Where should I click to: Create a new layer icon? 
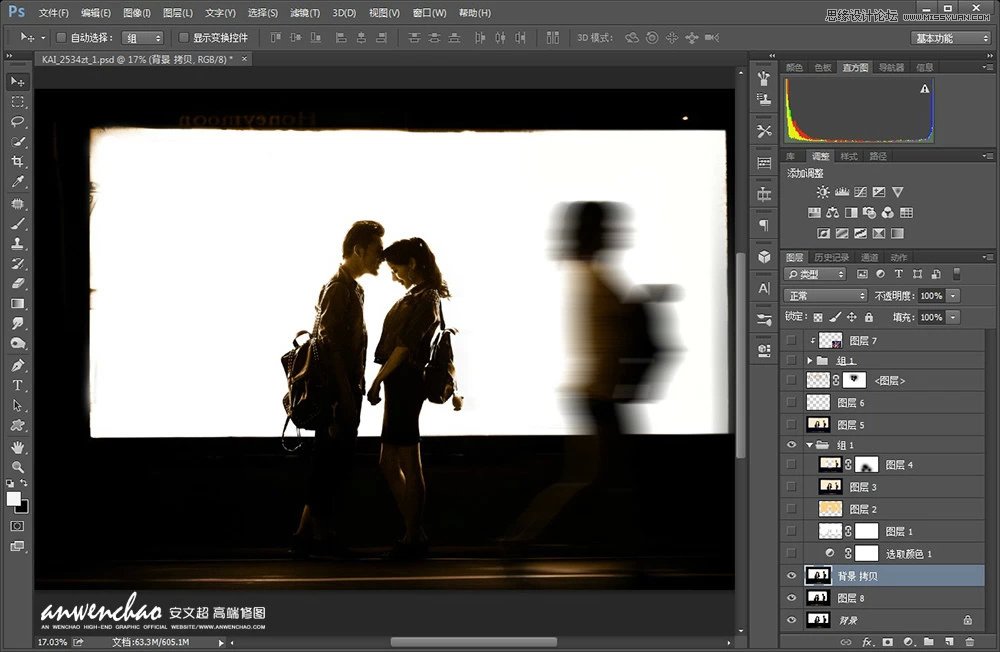pyautogui.click(x=950, y=642)
